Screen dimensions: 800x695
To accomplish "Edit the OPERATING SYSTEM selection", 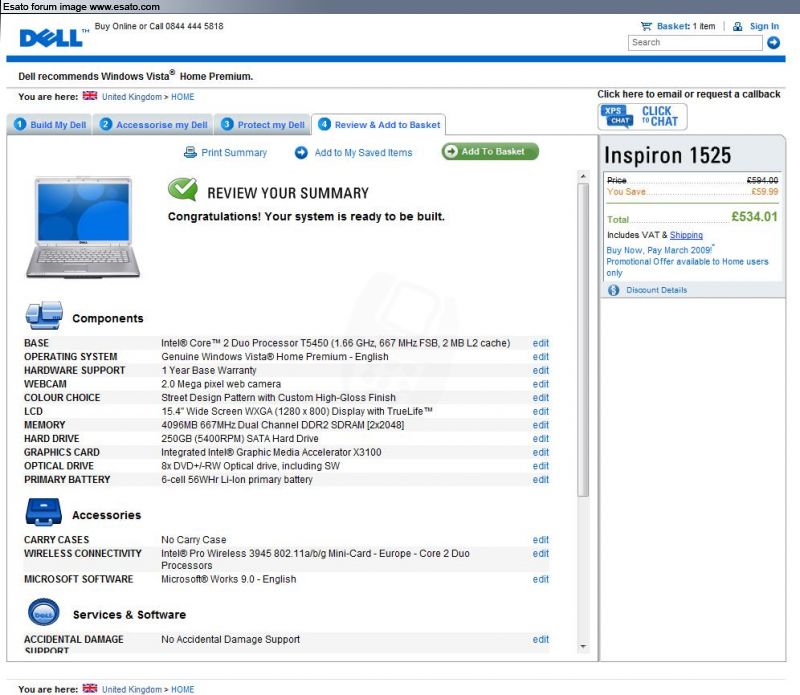I will click(x=541, y=357).
